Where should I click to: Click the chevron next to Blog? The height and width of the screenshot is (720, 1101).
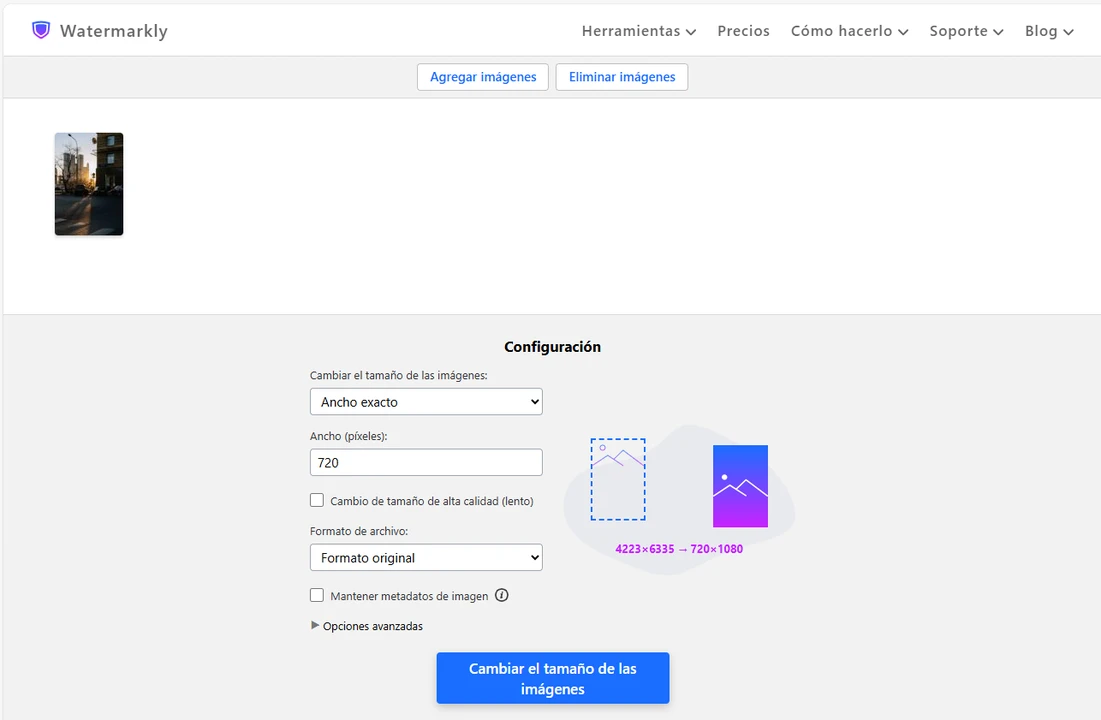click(1069, 32)
